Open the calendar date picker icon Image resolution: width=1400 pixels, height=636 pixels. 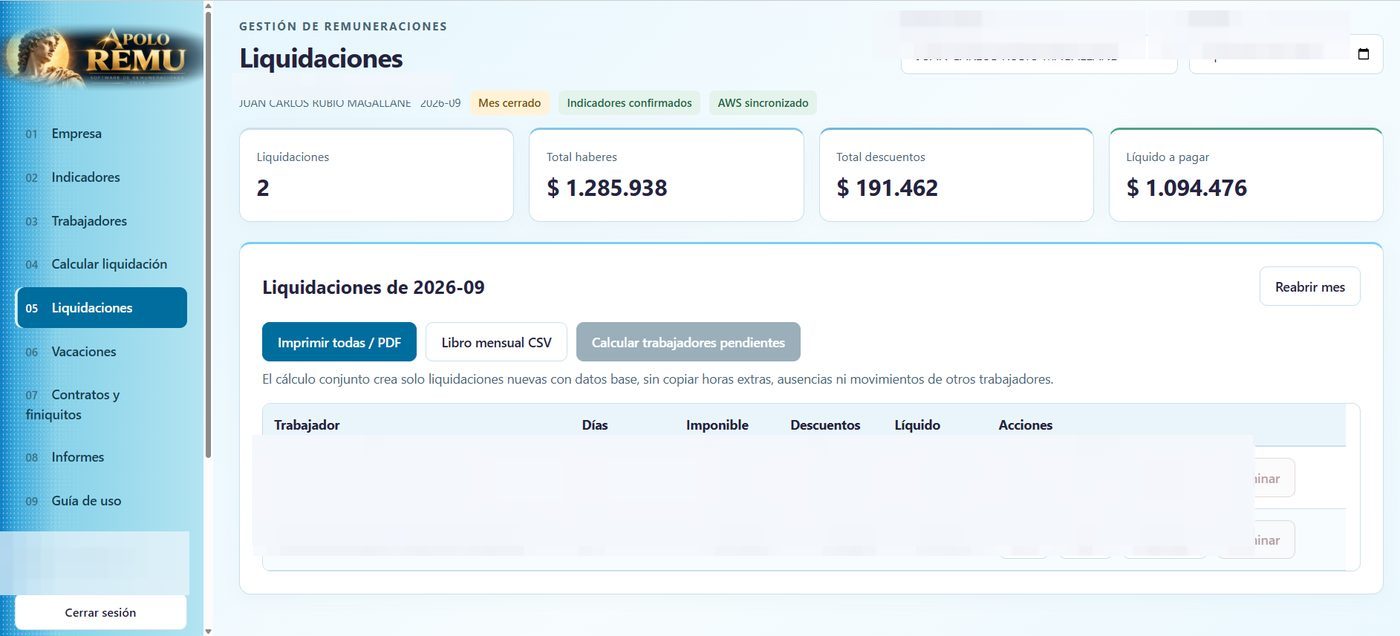1363,54
